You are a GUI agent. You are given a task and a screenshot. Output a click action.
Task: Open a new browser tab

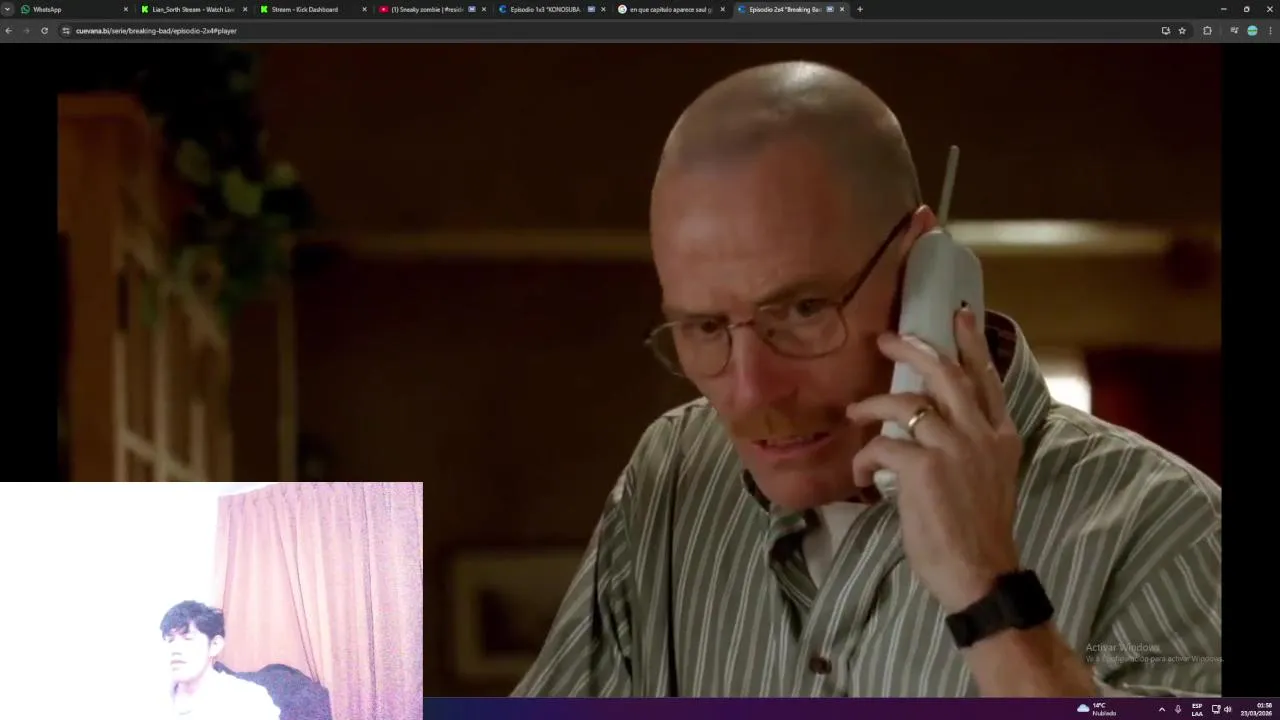click(860, 9)
